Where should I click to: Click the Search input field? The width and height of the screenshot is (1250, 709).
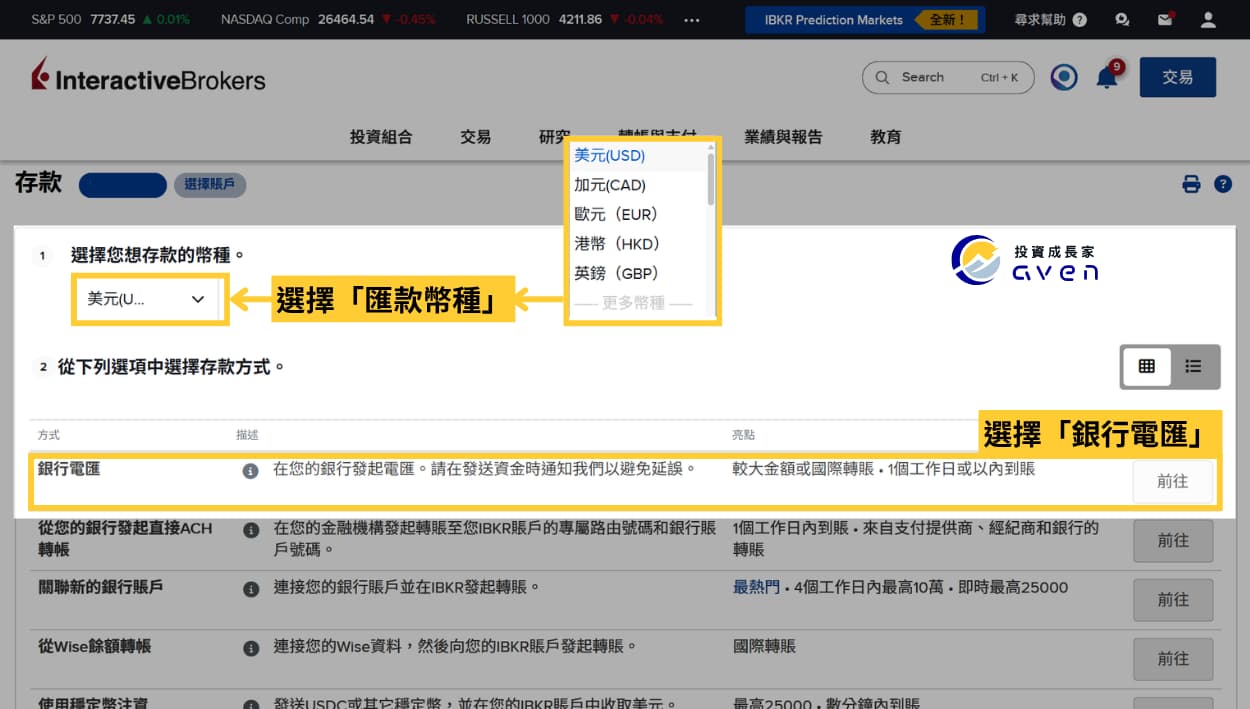point(947,77)
